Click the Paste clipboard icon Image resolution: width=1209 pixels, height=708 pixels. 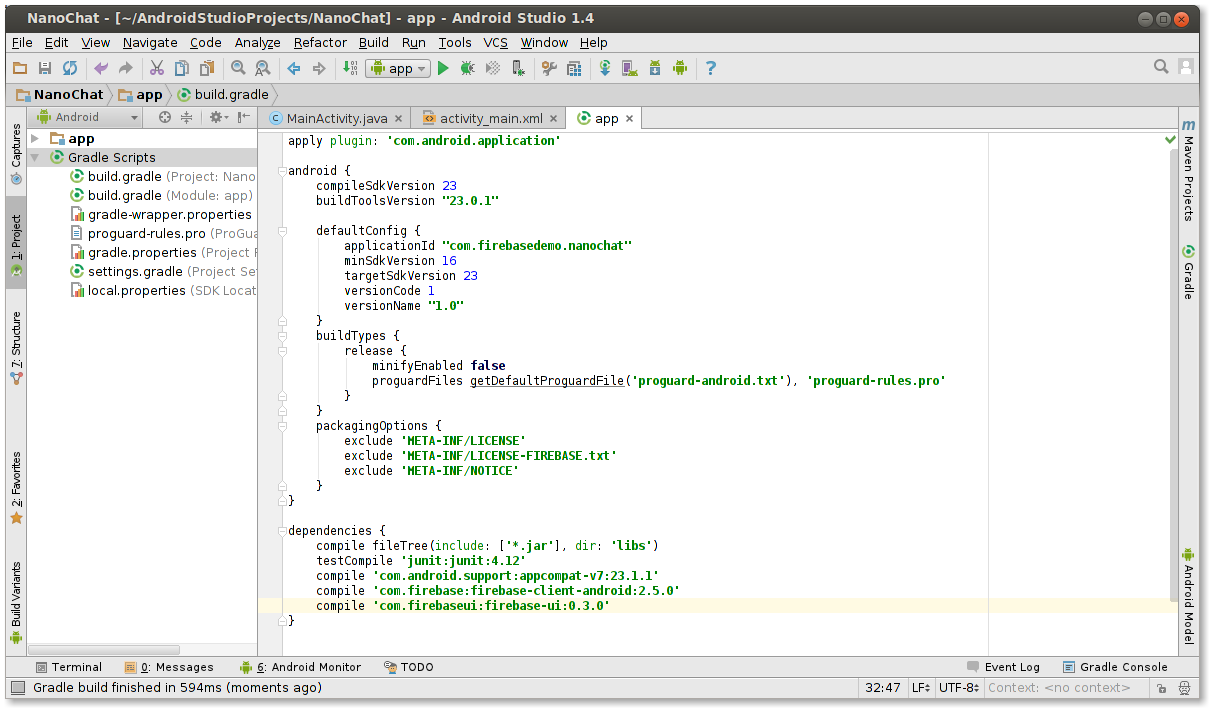click(206, 68)
